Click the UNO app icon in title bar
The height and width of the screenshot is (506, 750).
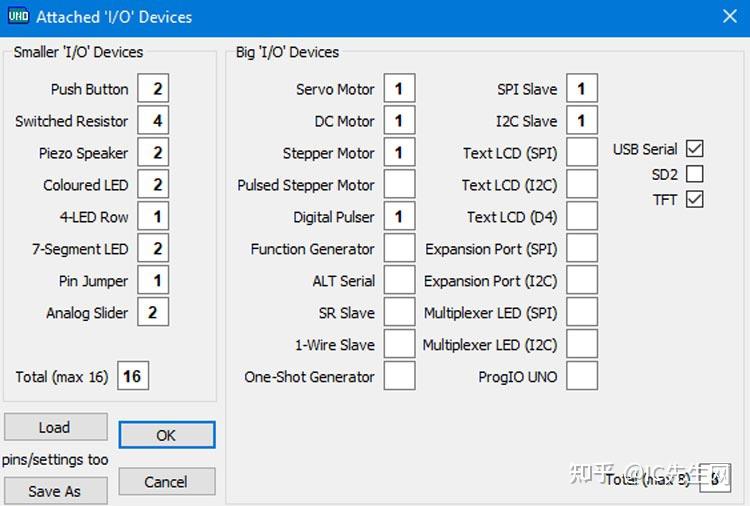click(18, 16)
